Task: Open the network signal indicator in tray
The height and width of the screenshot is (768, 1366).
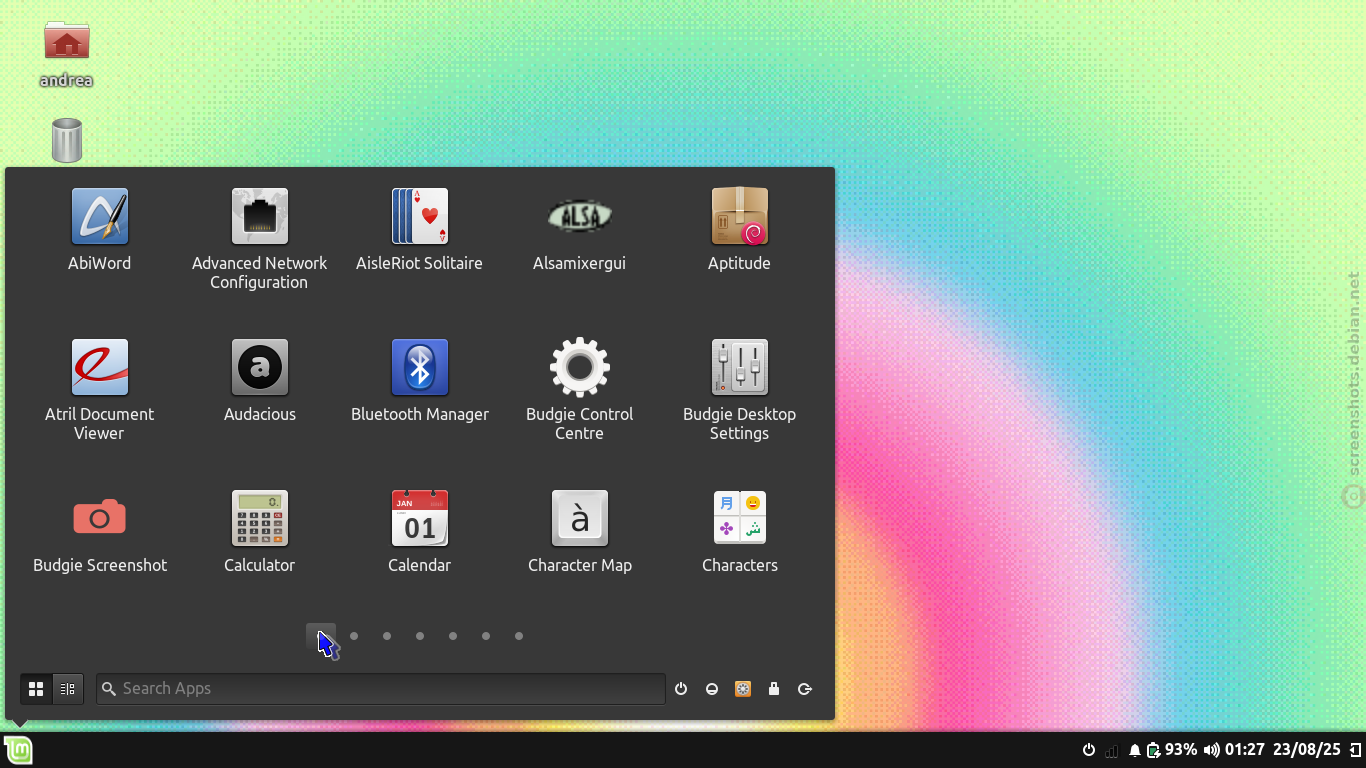Action: pyautogui.click(x=1112, y=750)
